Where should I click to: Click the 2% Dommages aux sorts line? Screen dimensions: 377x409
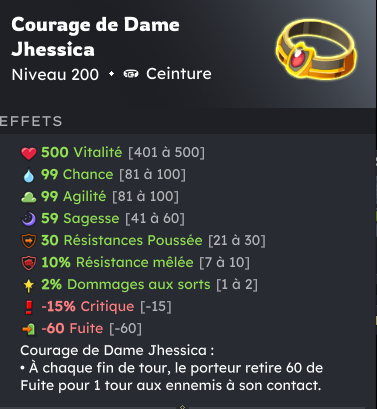(140, 284)
